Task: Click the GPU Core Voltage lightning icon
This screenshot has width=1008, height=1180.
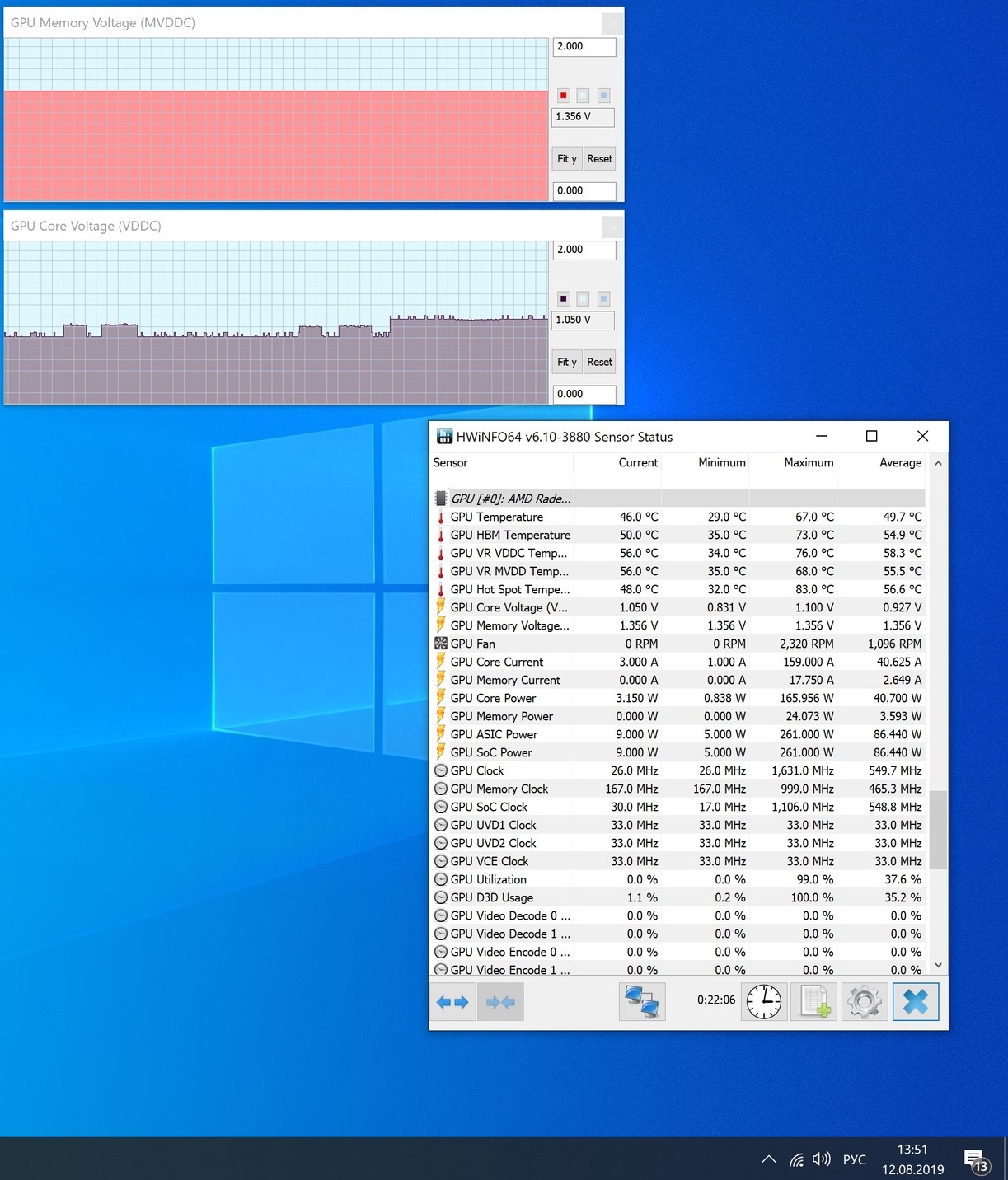Action: (x=441, y=607)
